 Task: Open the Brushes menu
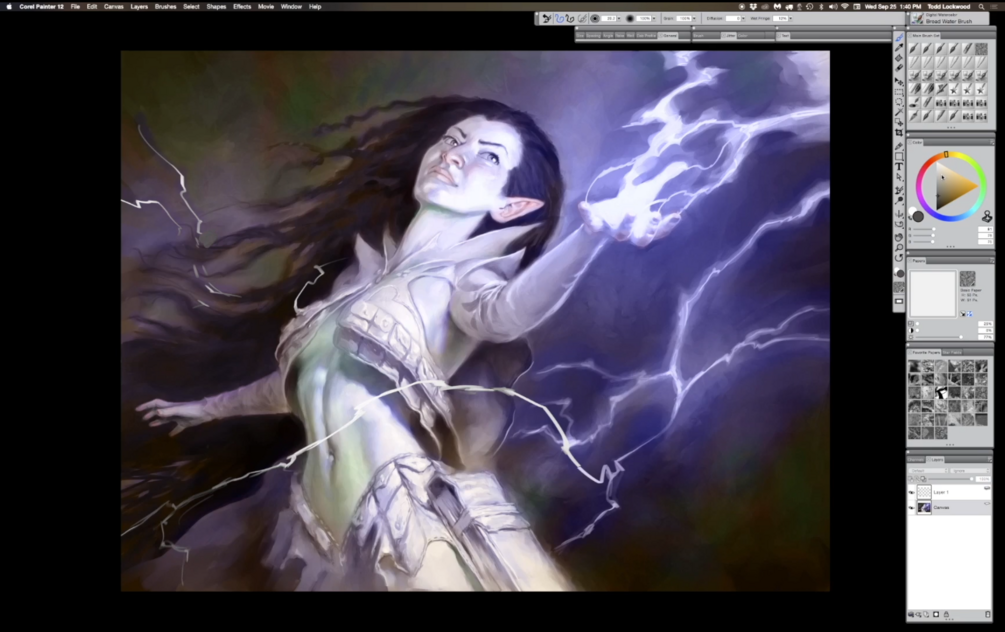[x=165, y=6]
